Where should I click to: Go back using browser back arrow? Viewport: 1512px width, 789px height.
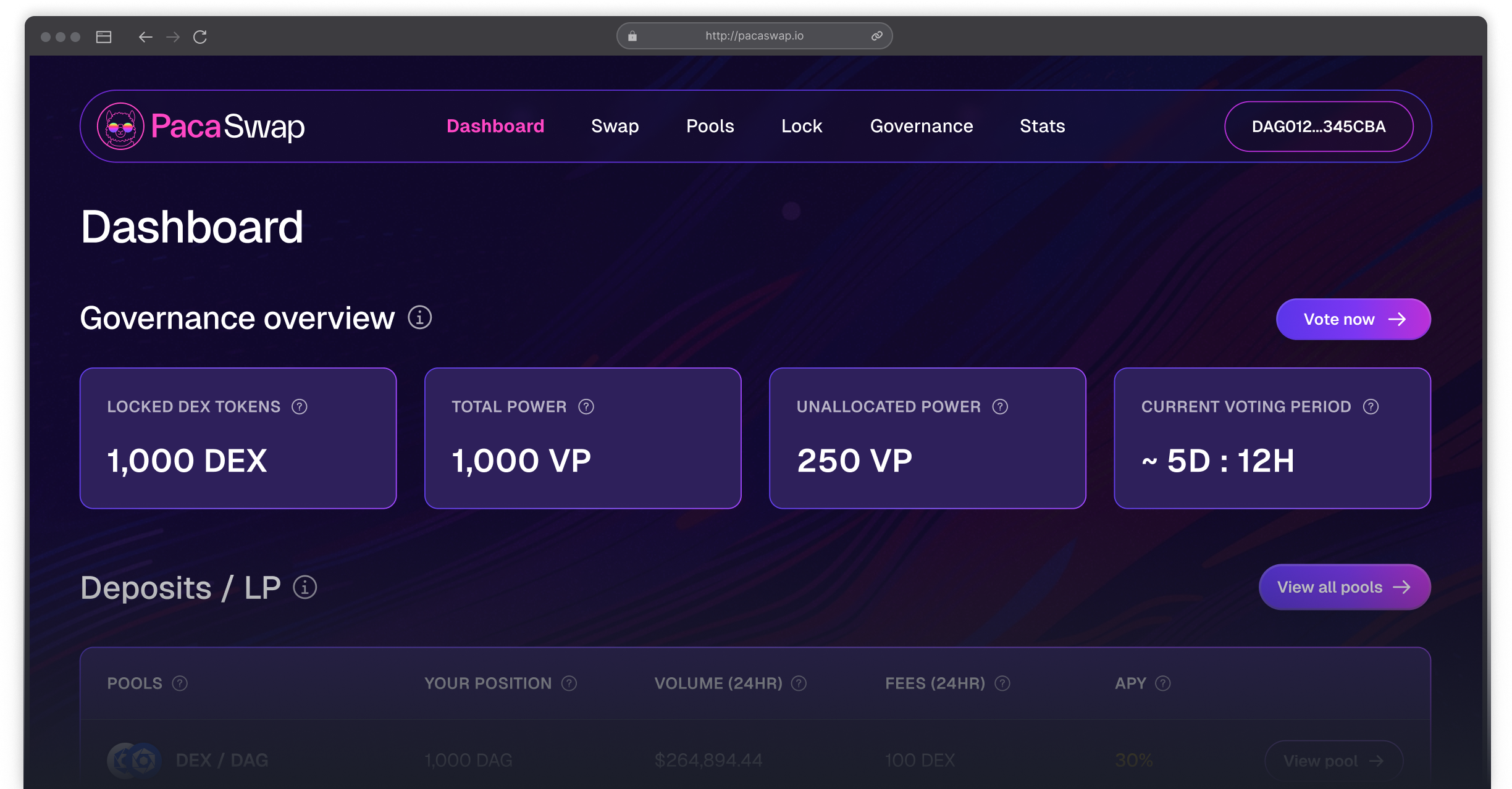click(145, 37)
